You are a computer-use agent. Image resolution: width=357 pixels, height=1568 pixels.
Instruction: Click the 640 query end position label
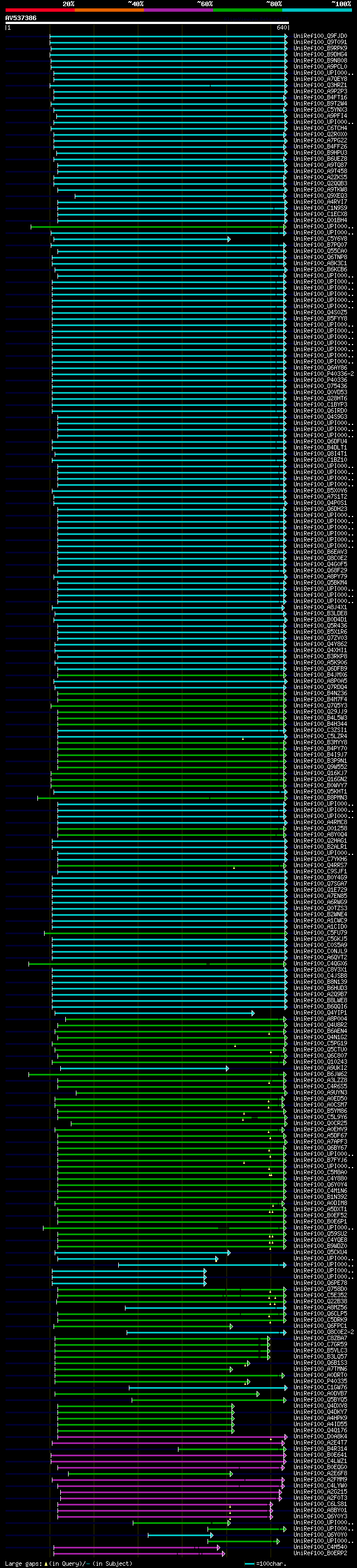click(282, 28)
